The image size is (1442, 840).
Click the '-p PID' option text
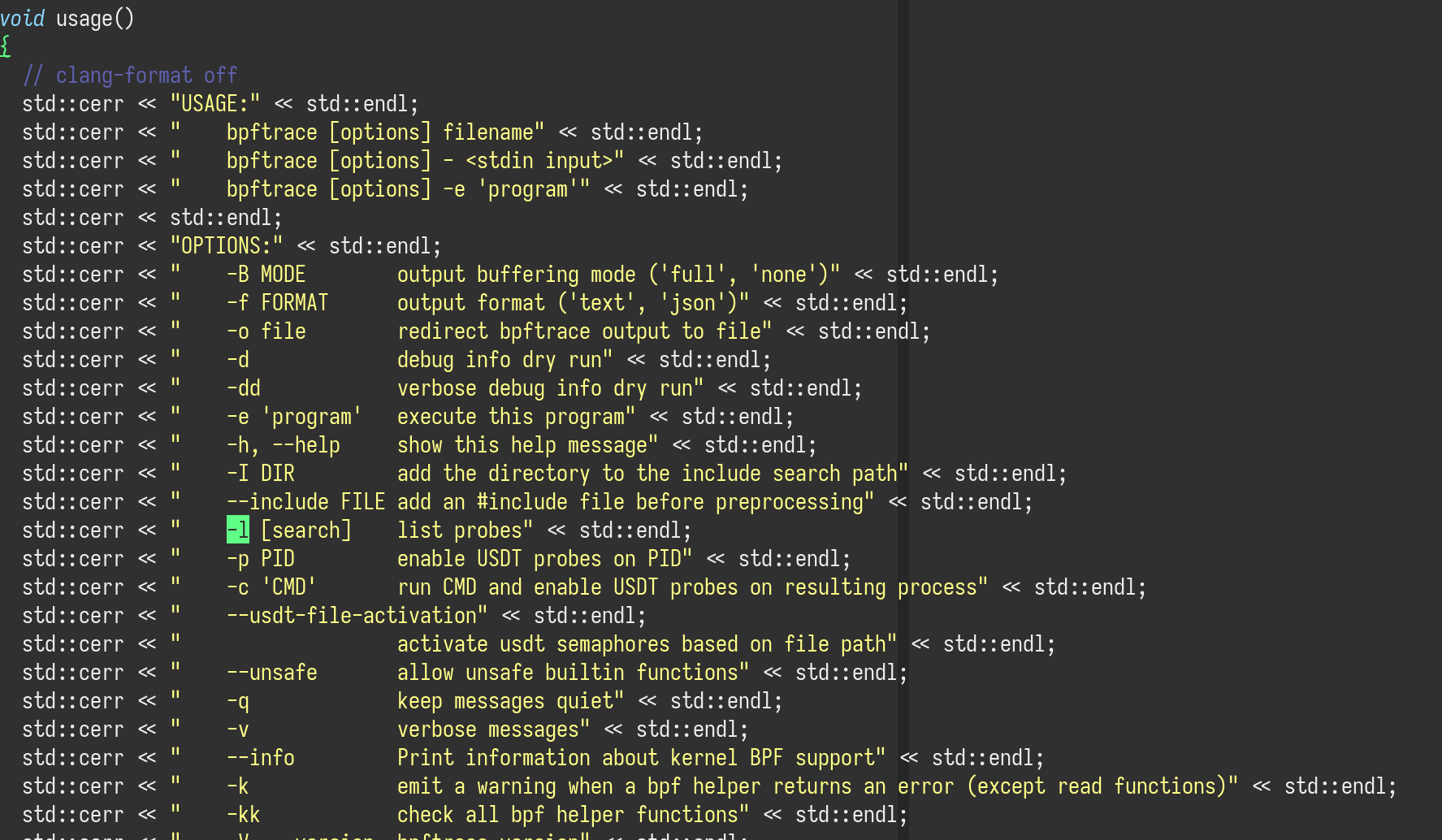click(260, 559)
